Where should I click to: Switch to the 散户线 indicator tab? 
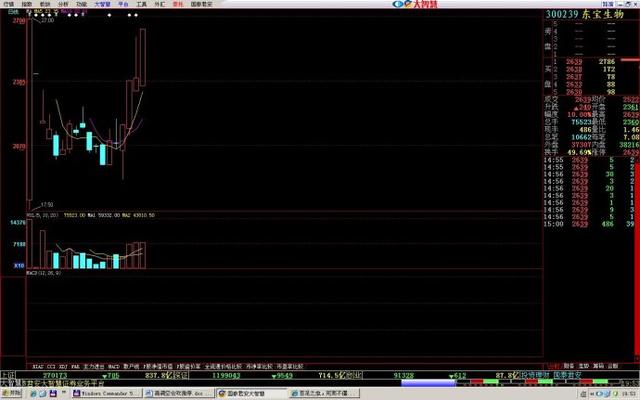click(x=131, y=367)
